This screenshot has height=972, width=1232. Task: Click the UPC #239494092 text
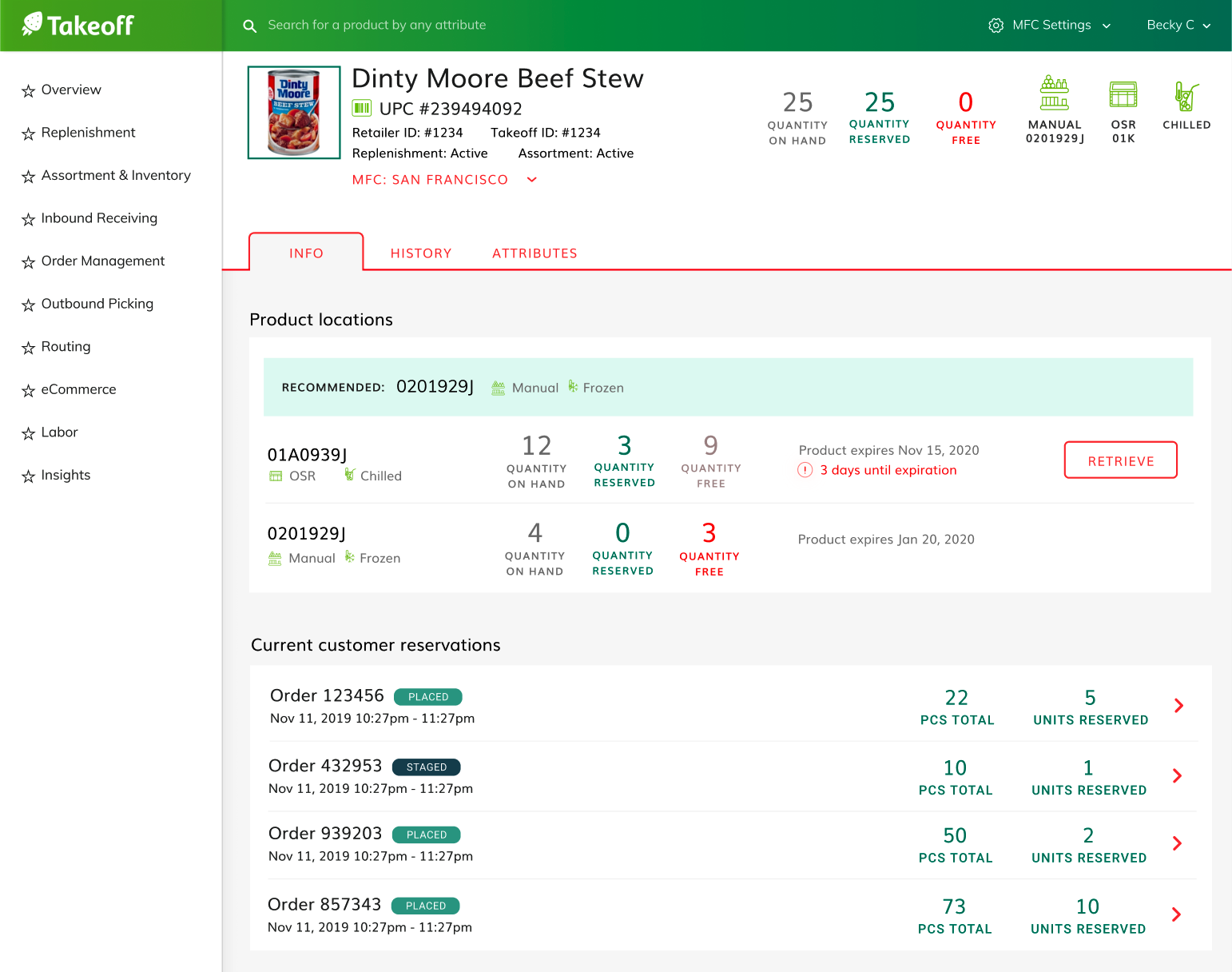click(451, 109)
